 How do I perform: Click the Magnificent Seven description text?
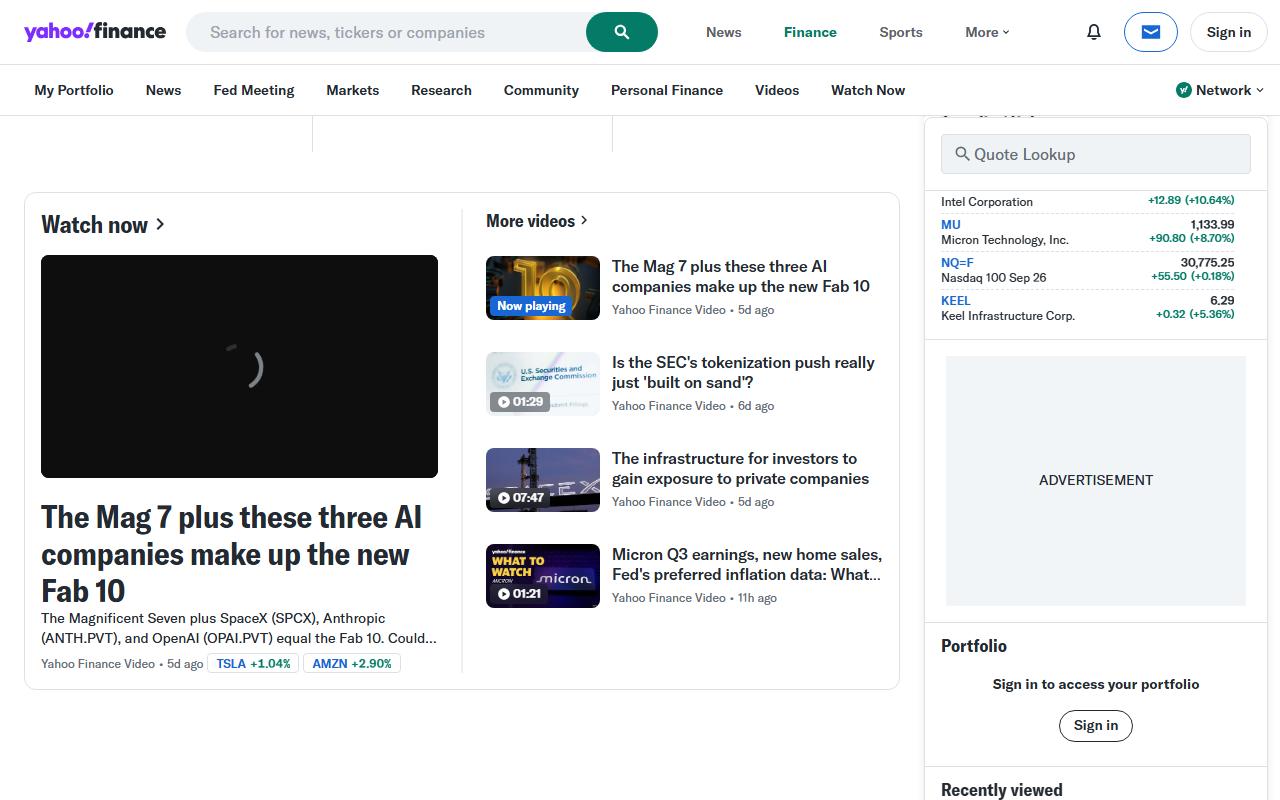pyautogui.click(x=239, y=628)
